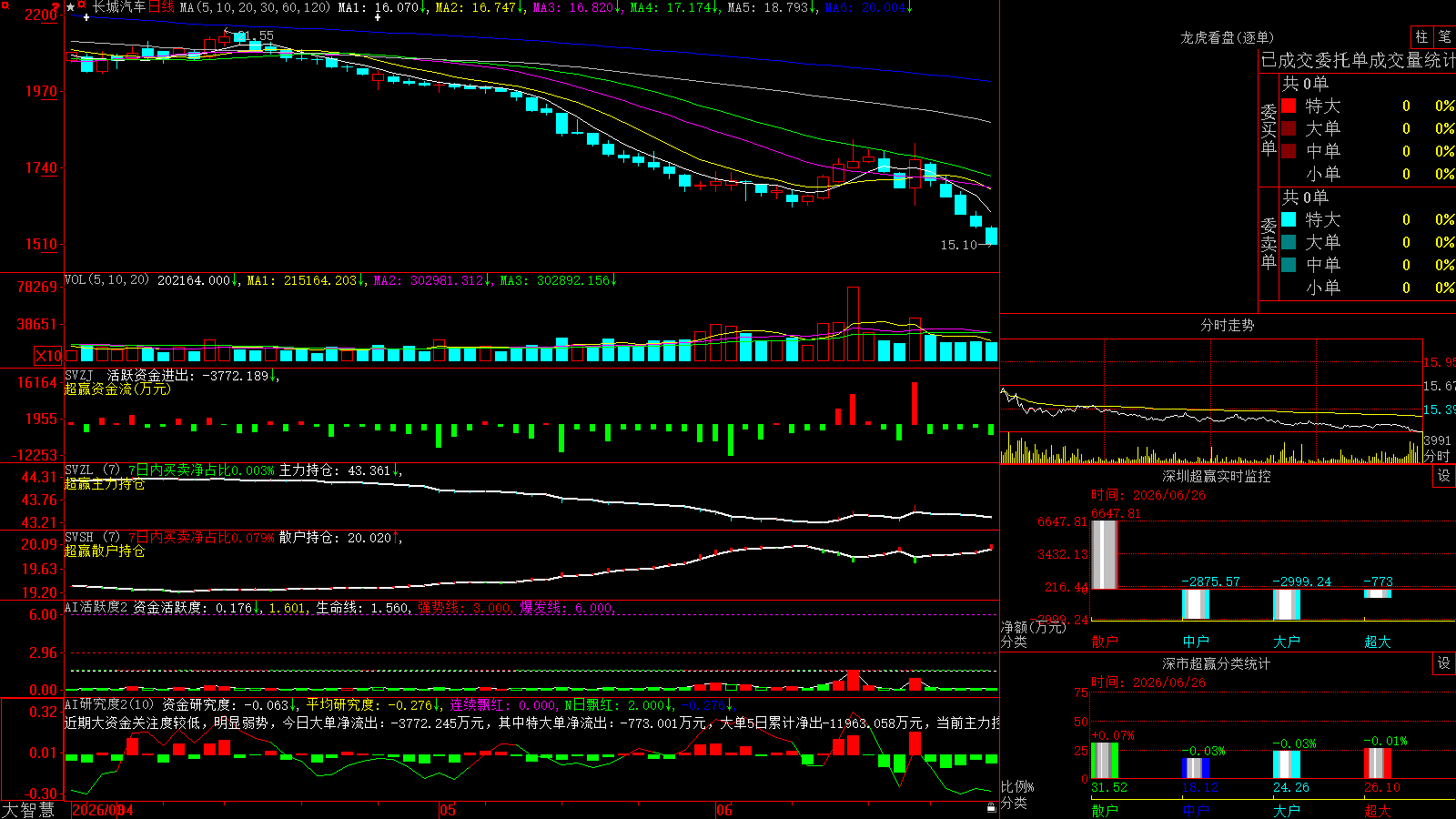Click the 委买单 section label

point(1269,129)
